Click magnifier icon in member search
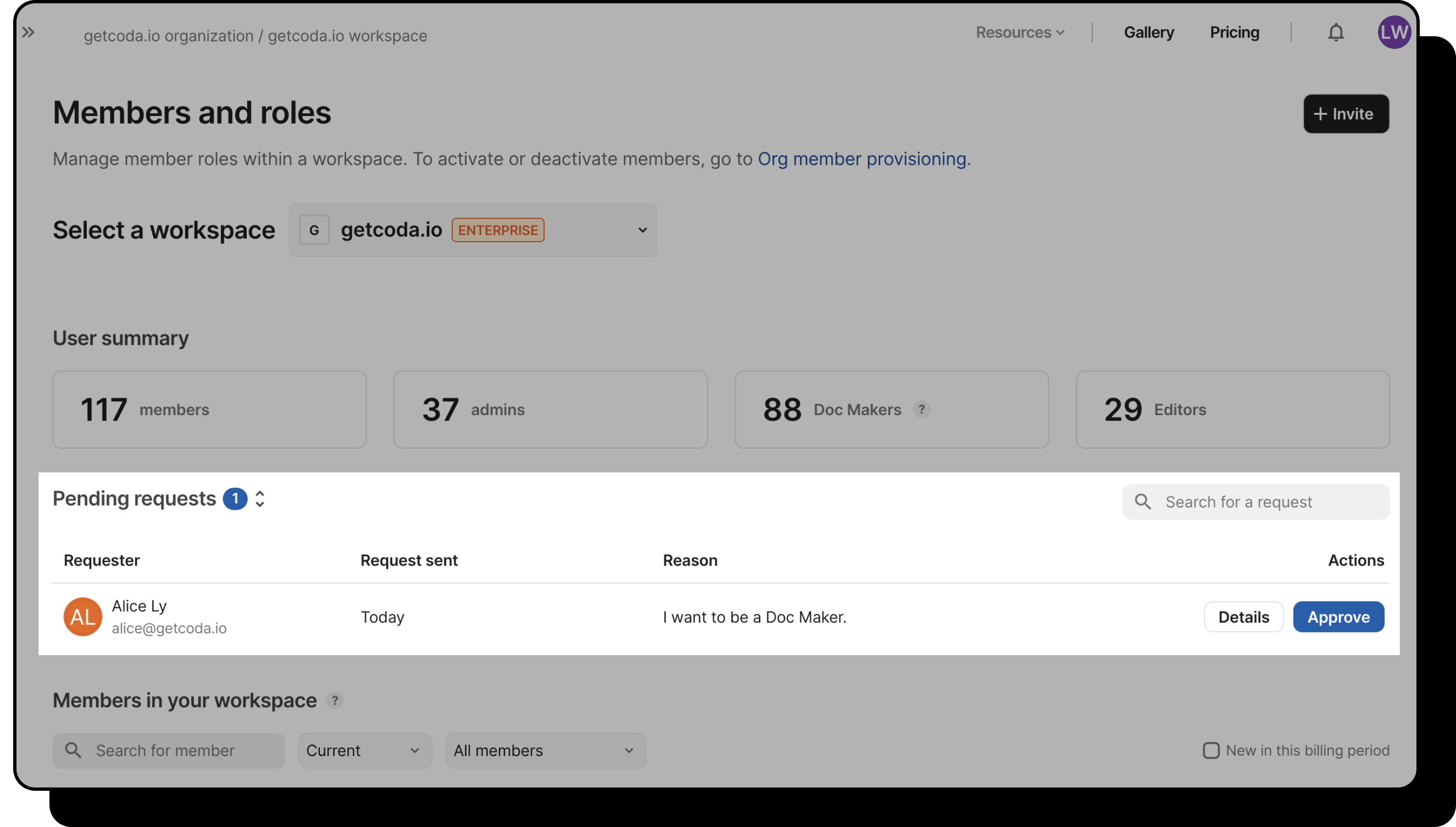The height and width of the screenshot is (827, 1456). (x=73, y=750)
